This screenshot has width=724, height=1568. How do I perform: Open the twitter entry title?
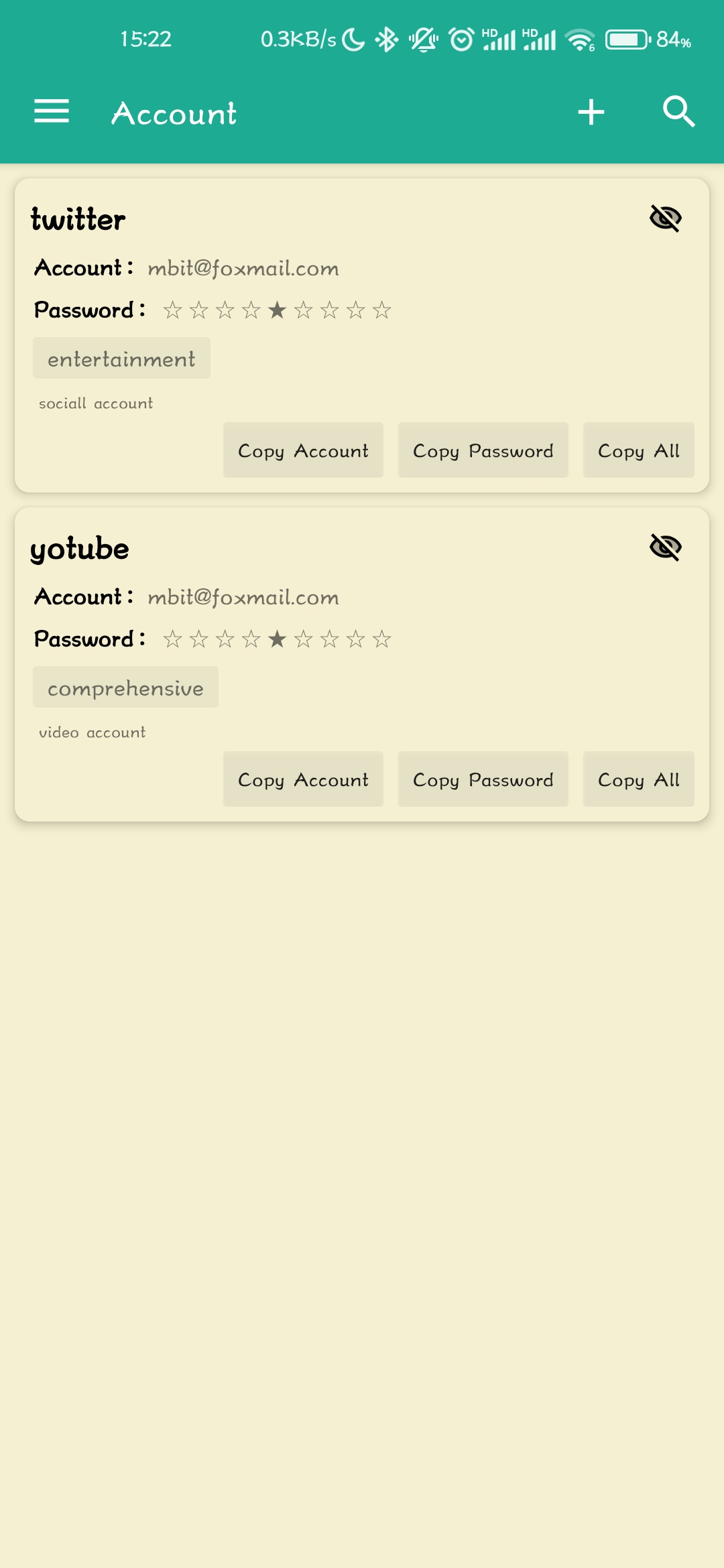click(x=78, y=219)
